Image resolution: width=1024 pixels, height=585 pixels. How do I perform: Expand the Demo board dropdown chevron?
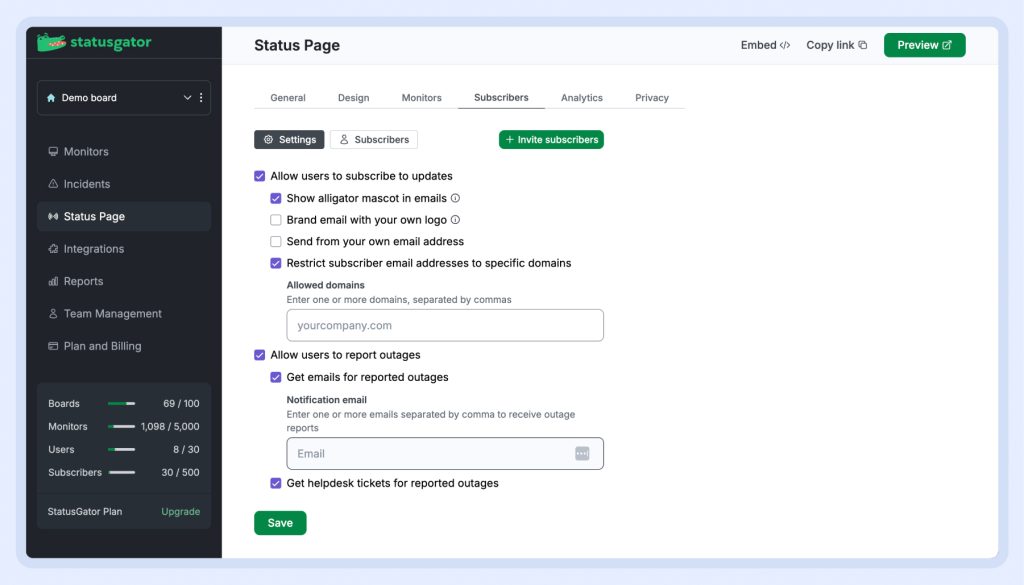click(x=187, y=98)
